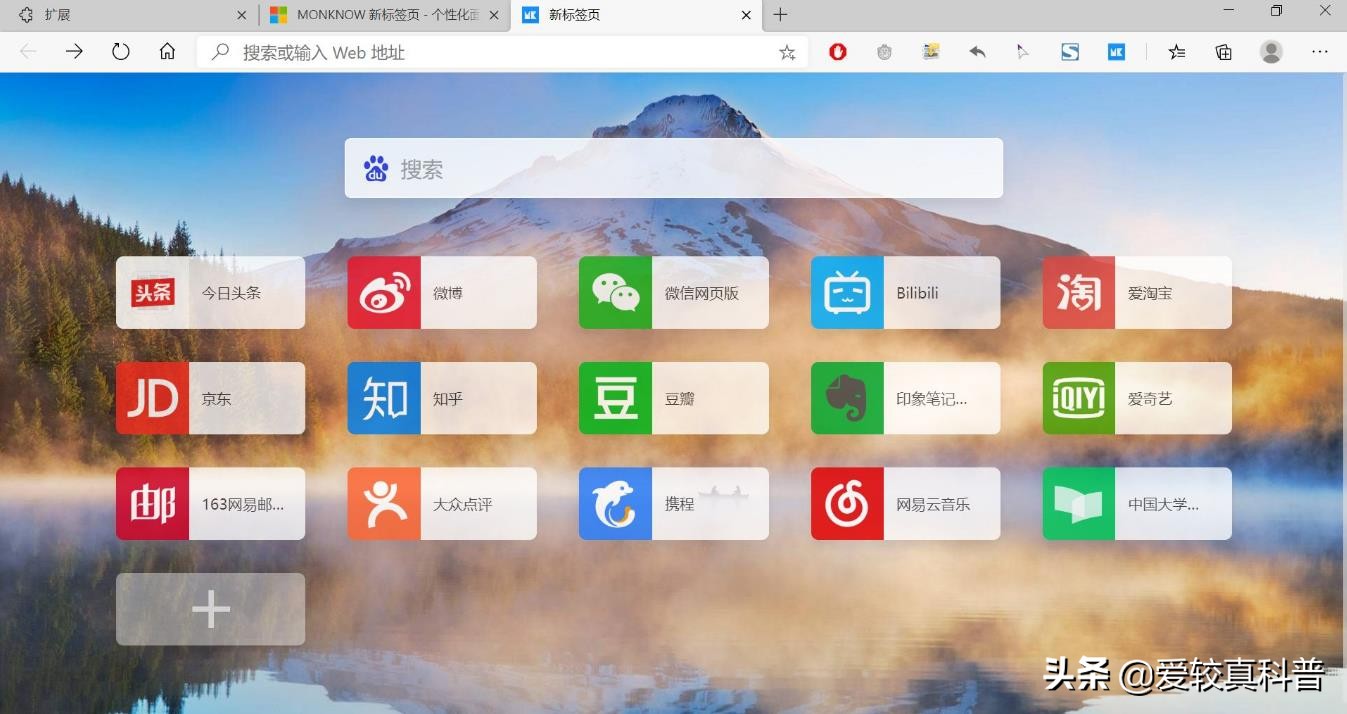Open the Bilibili shortcut
The image size is (1347, 714).
tap(904, 292)
